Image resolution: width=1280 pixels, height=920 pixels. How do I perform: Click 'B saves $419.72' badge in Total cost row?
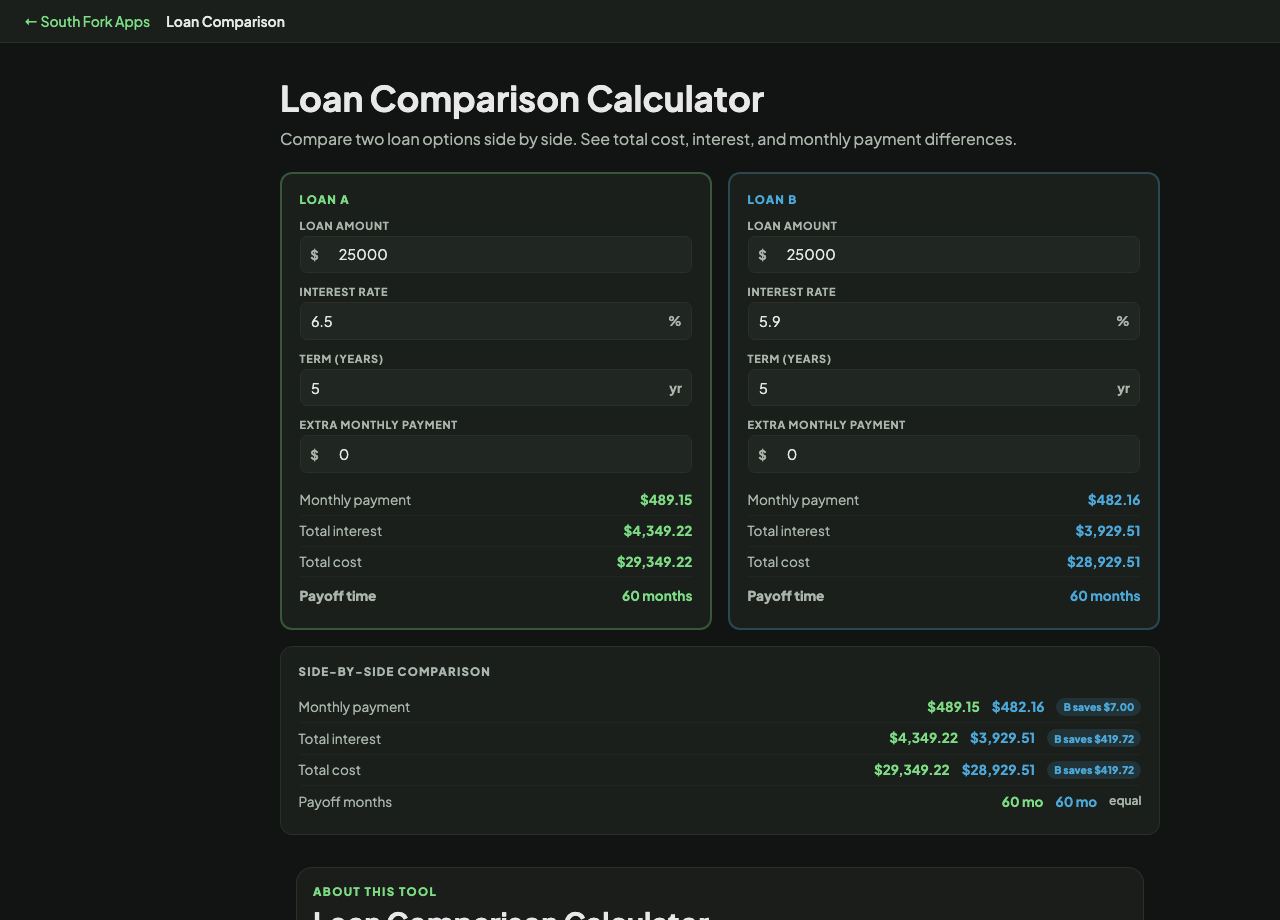tap(1094, 770)
